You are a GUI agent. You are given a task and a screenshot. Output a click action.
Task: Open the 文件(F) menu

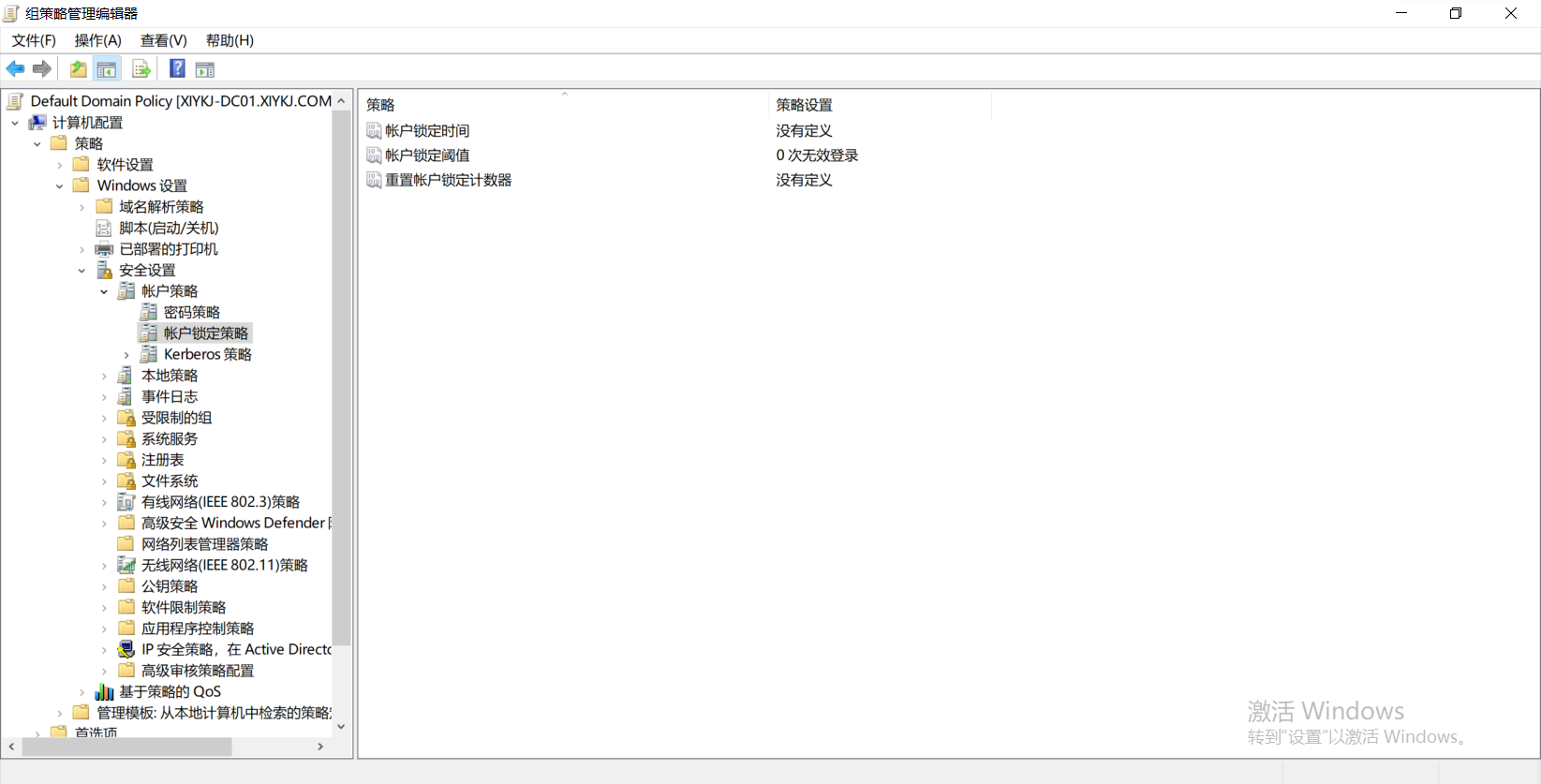click(34, 40)
